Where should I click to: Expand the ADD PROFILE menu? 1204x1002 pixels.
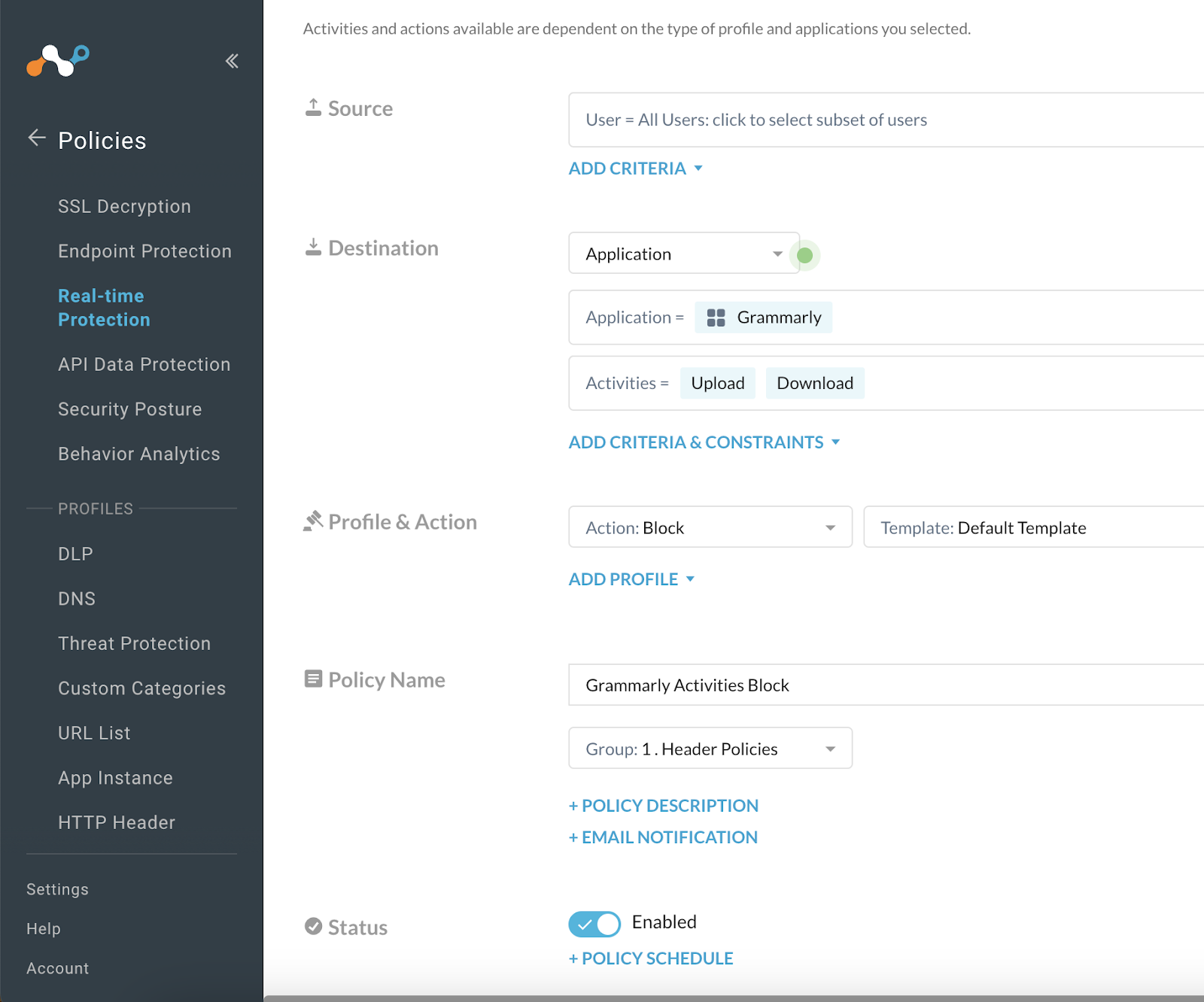(631, 579)
